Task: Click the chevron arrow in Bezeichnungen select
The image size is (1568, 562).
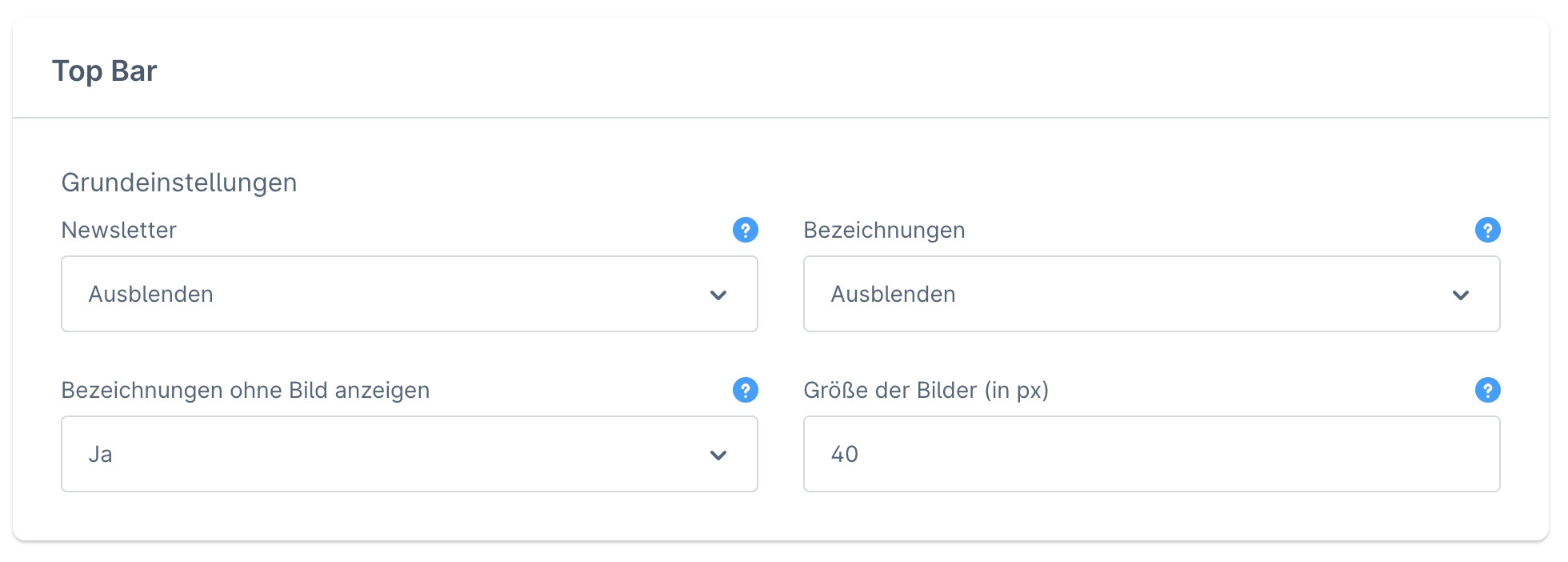Action: 1461,295
